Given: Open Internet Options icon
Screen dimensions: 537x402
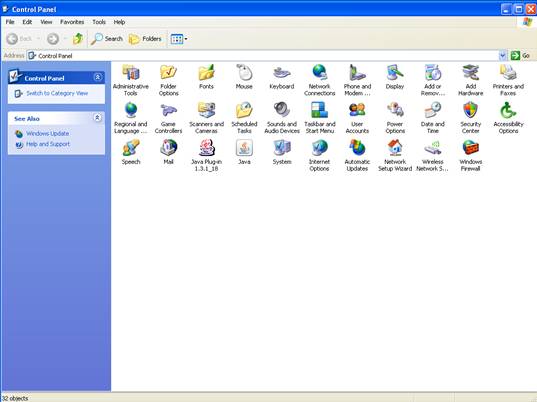Looking at the screenshot, I should tap(320, 148).
